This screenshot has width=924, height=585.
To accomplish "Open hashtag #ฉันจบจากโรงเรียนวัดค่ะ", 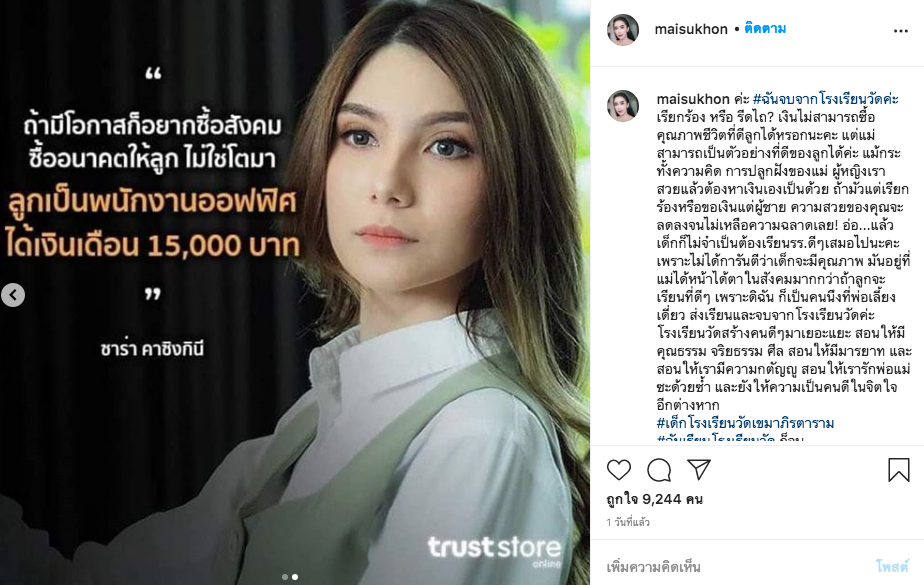I will (826, 99).
